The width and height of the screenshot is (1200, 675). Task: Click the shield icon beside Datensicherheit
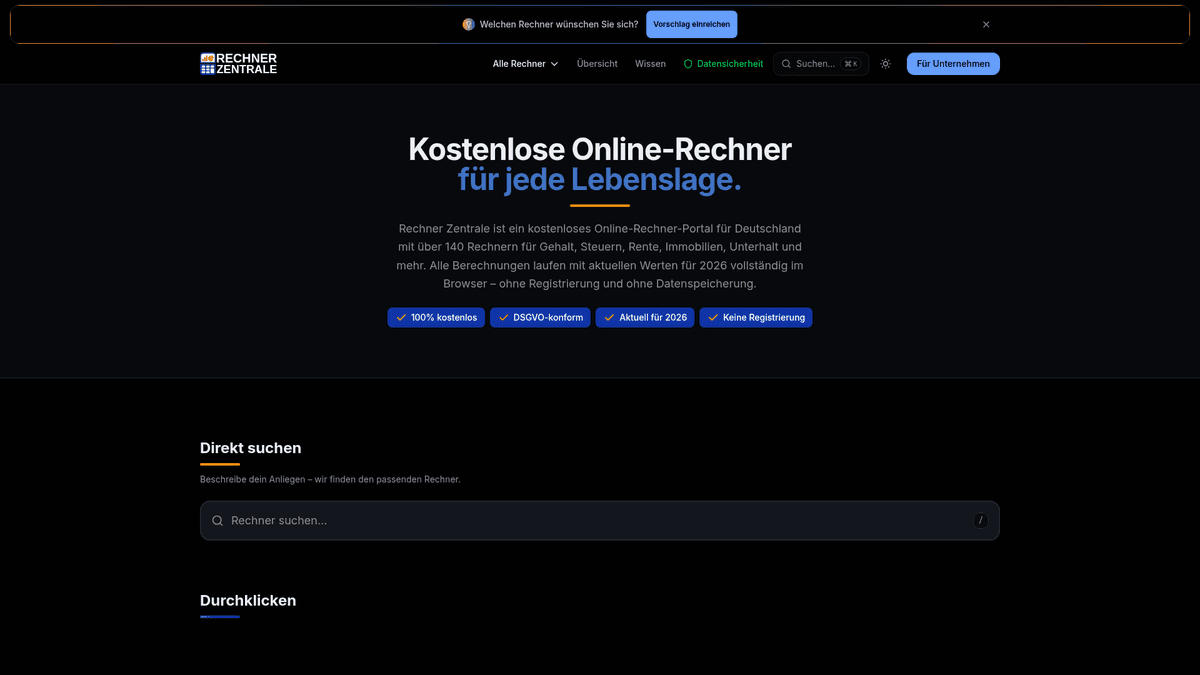688,64
